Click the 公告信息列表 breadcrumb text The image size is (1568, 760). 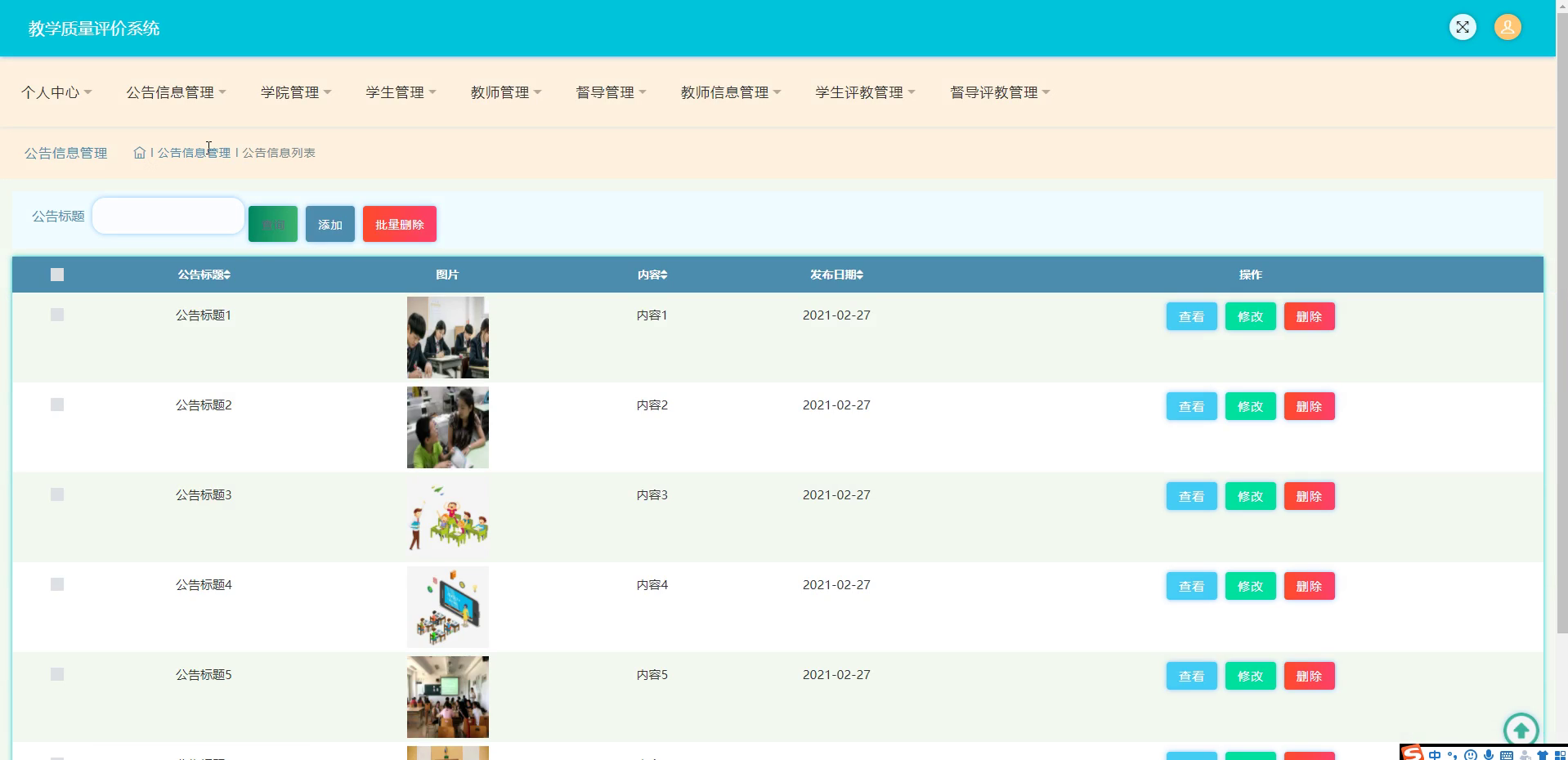279,153
